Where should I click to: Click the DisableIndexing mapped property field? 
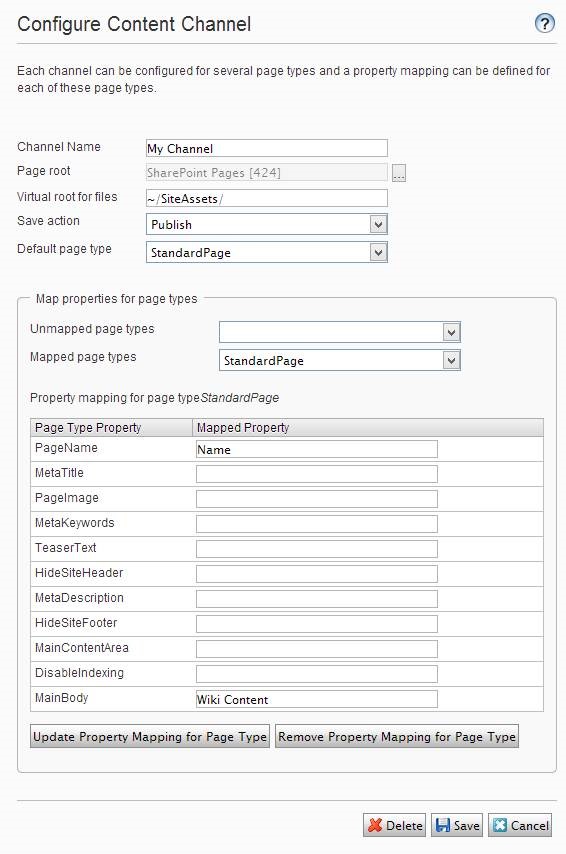point(317,674)
